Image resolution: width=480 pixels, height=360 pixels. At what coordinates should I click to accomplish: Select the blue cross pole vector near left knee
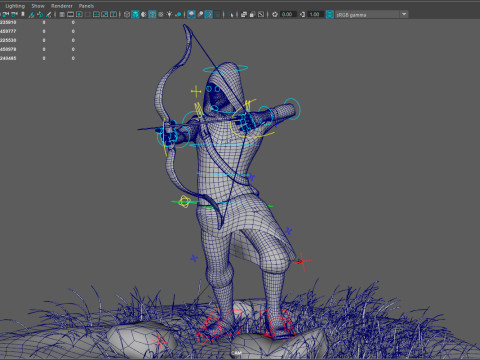pyautogui.click(x=194, y=258)
